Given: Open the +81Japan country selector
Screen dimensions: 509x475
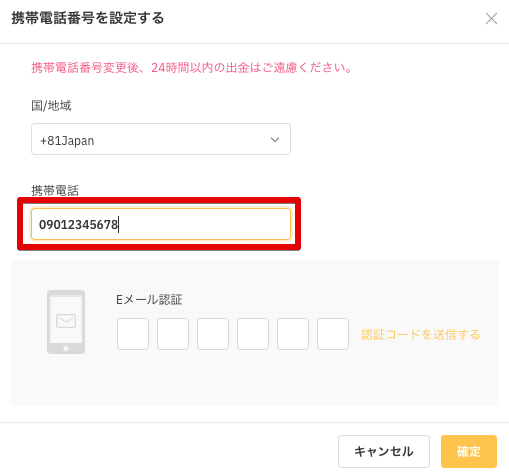Looking at the screenshot, I should coord(161,139).
